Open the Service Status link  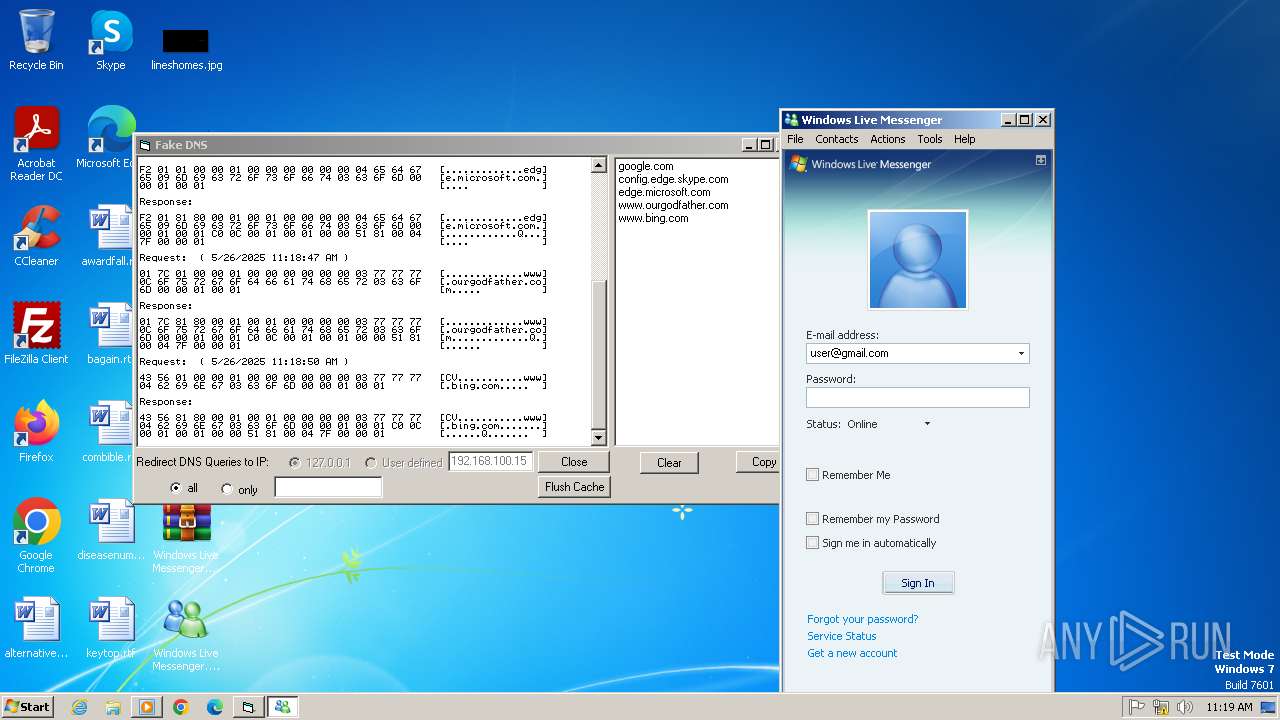[841, 636]
